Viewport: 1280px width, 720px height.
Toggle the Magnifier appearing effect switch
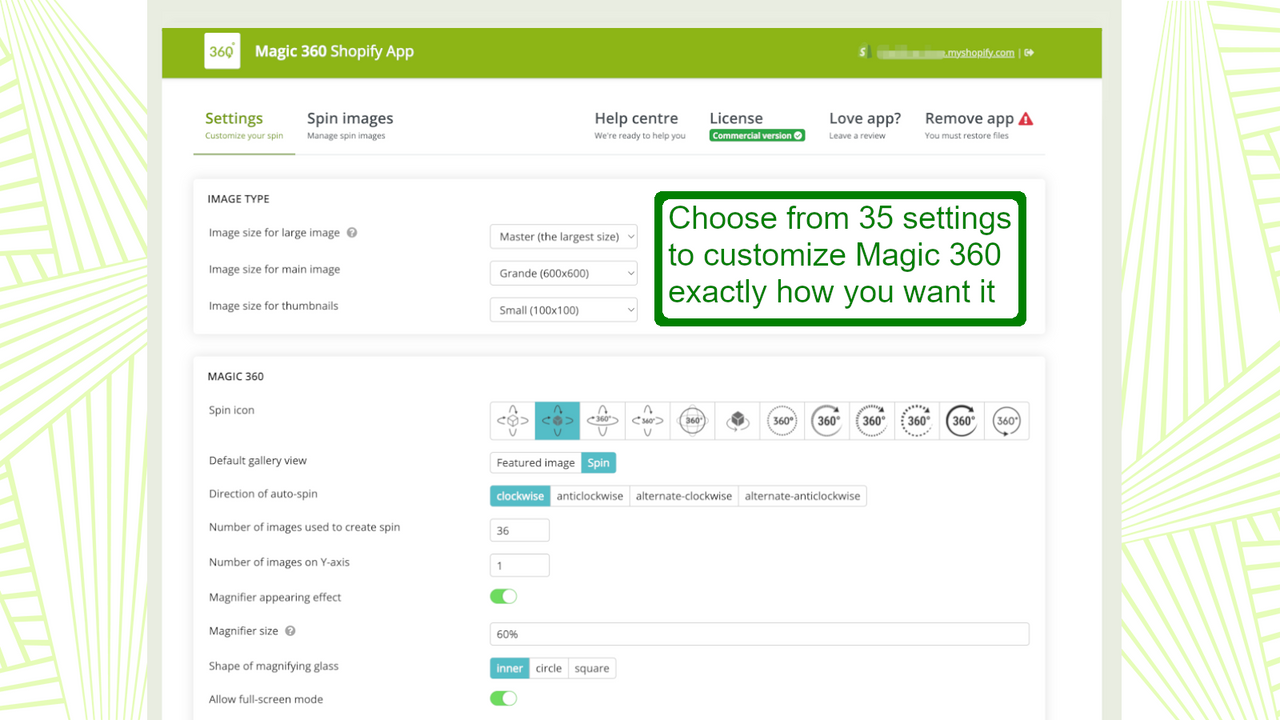[x=503, y=597]
